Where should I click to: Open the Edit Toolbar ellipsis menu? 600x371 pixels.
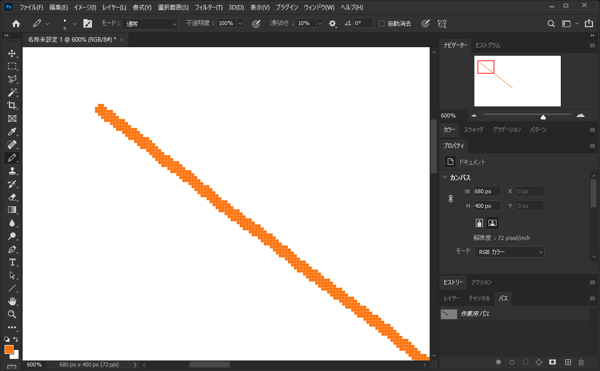point(12,327)
